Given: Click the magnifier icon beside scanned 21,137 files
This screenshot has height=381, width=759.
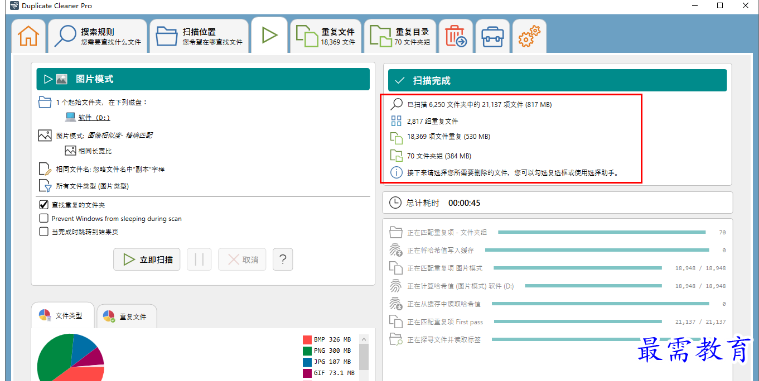Looking at the screenshot, I should coord(396,104).
